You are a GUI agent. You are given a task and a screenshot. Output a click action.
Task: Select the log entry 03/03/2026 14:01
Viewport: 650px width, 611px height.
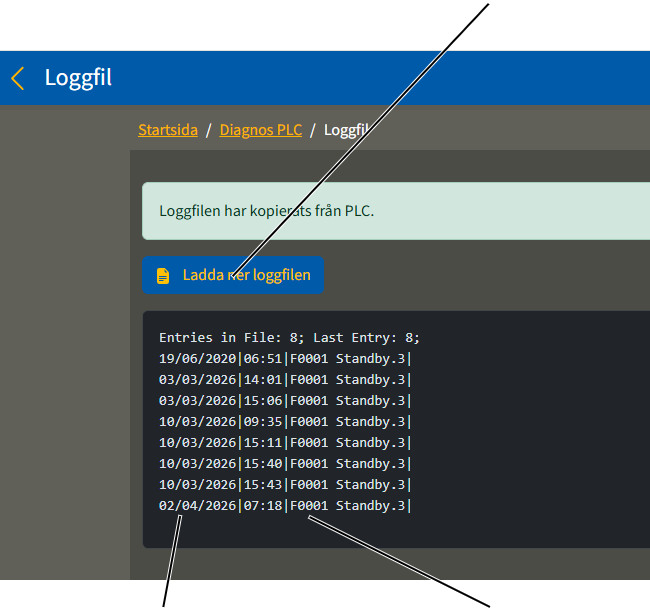tap(285, 380)
